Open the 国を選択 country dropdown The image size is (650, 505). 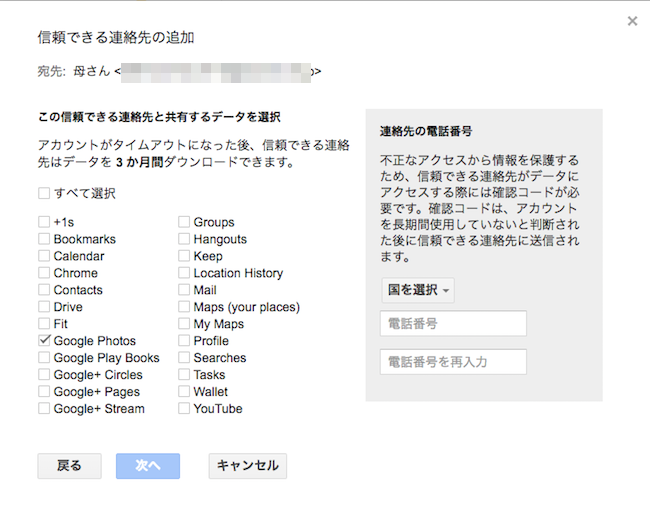point(417,290)
